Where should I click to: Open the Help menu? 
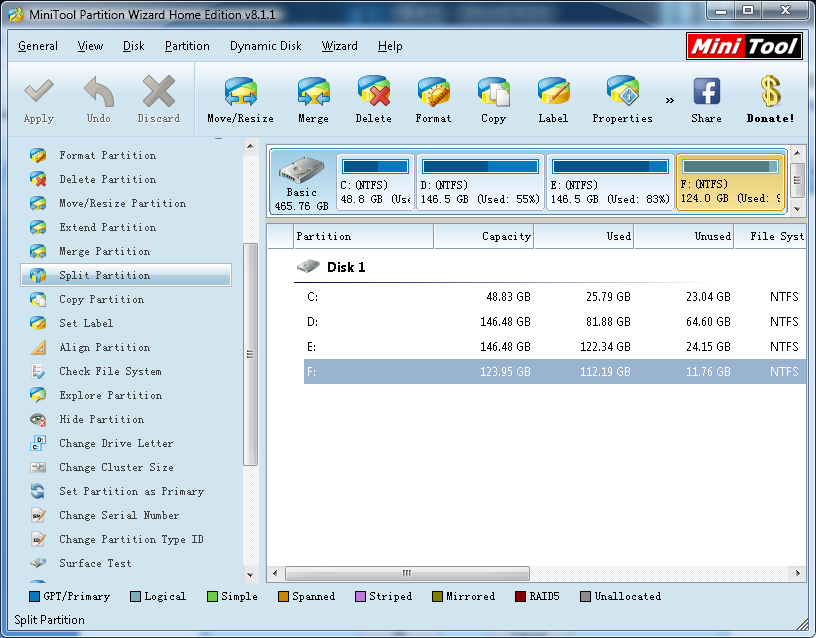point(390,46)
